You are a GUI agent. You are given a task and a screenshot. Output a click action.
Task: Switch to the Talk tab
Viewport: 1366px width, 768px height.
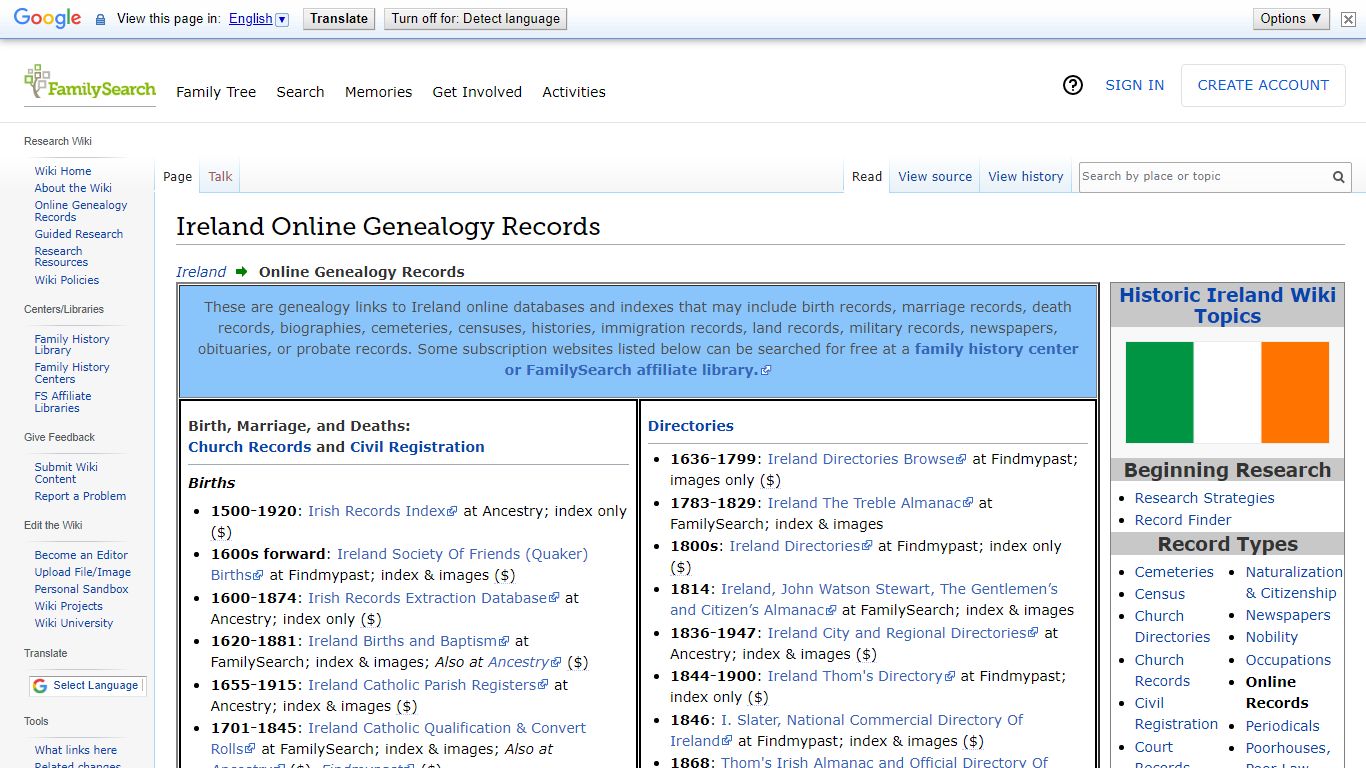pyautogui.click(x=220, y=177)
